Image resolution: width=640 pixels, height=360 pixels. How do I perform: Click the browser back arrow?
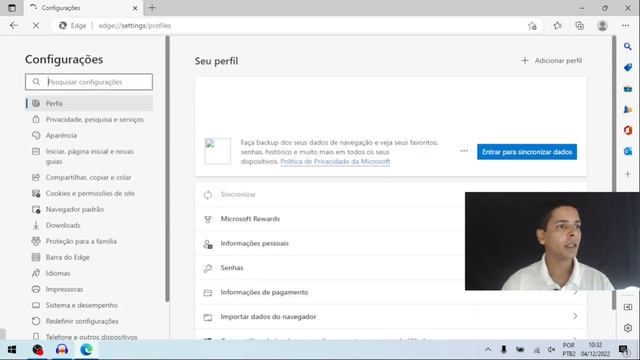(x=14, y=26)
